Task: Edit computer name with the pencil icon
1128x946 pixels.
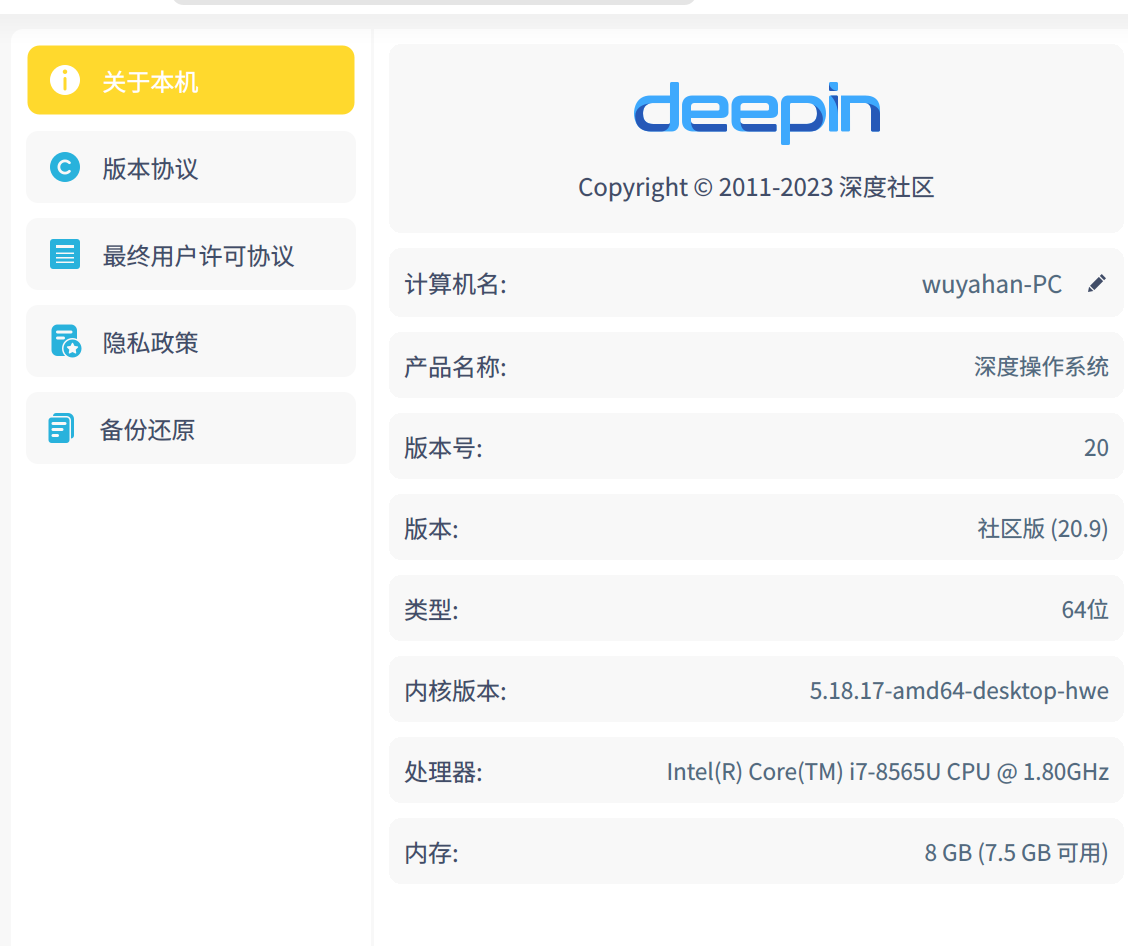Action: [1096, 283]
